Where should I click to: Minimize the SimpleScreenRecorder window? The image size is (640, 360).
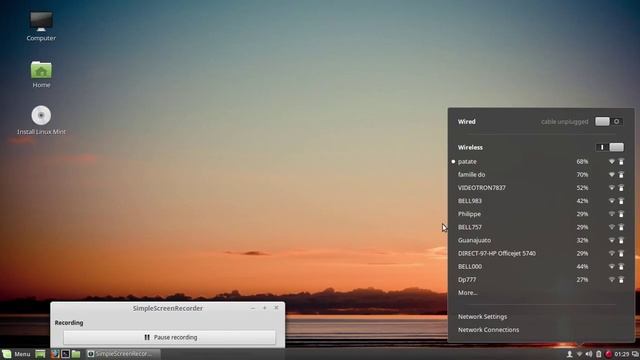pyautogui.click(x=253, y=308)
